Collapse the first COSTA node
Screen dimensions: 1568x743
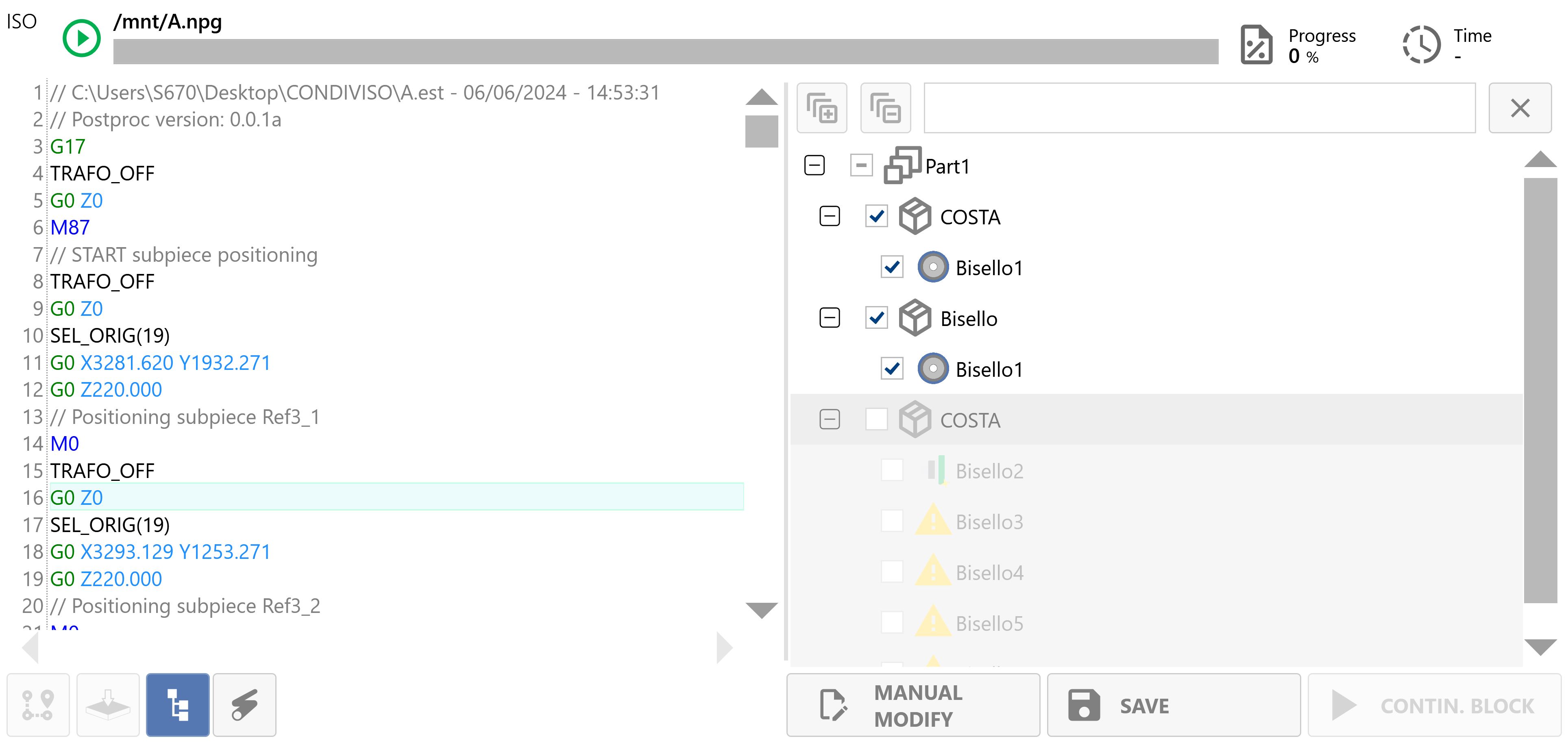coord(830,216)
